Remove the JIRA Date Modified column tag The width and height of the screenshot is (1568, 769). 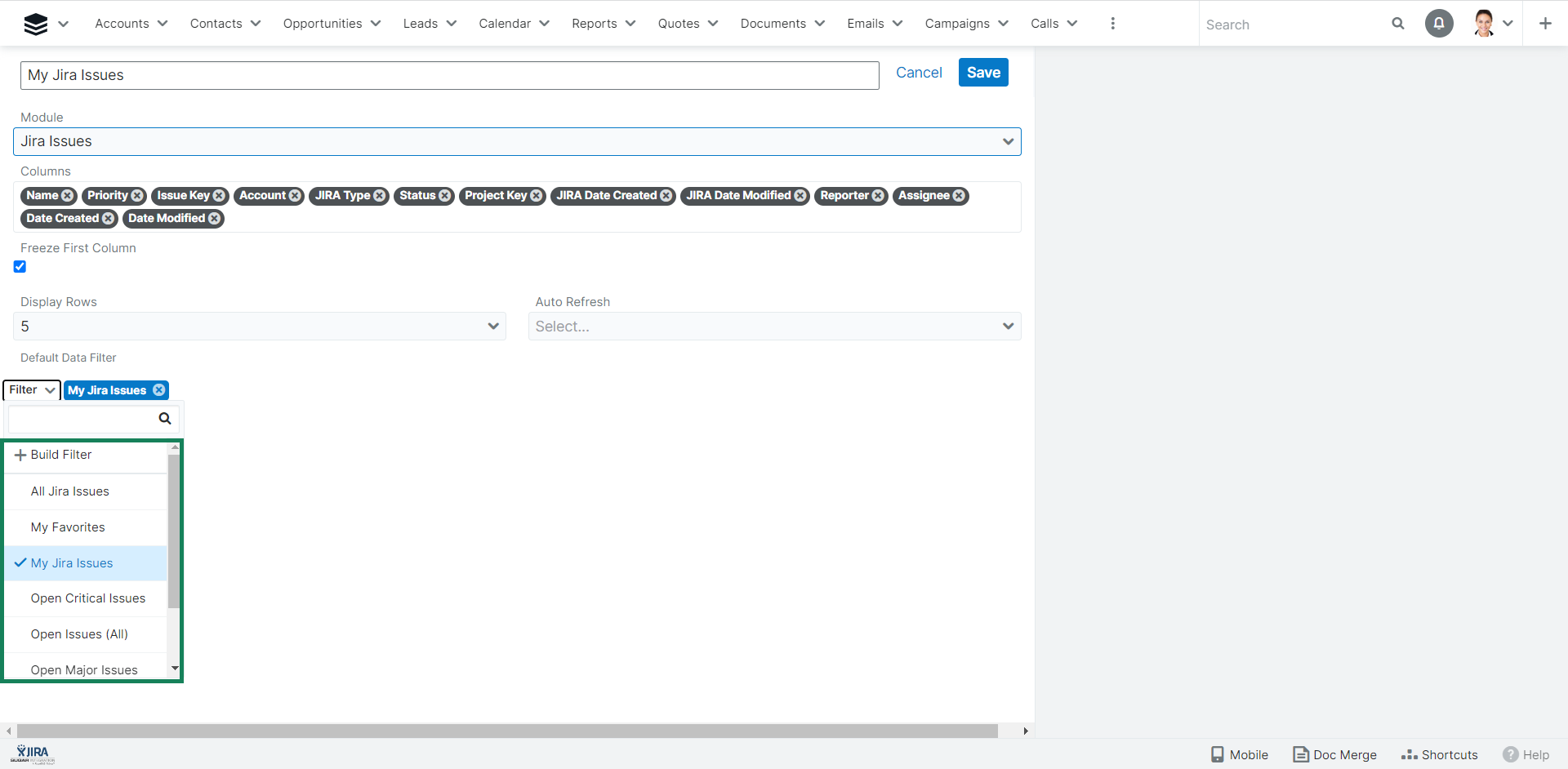point(800,196)
